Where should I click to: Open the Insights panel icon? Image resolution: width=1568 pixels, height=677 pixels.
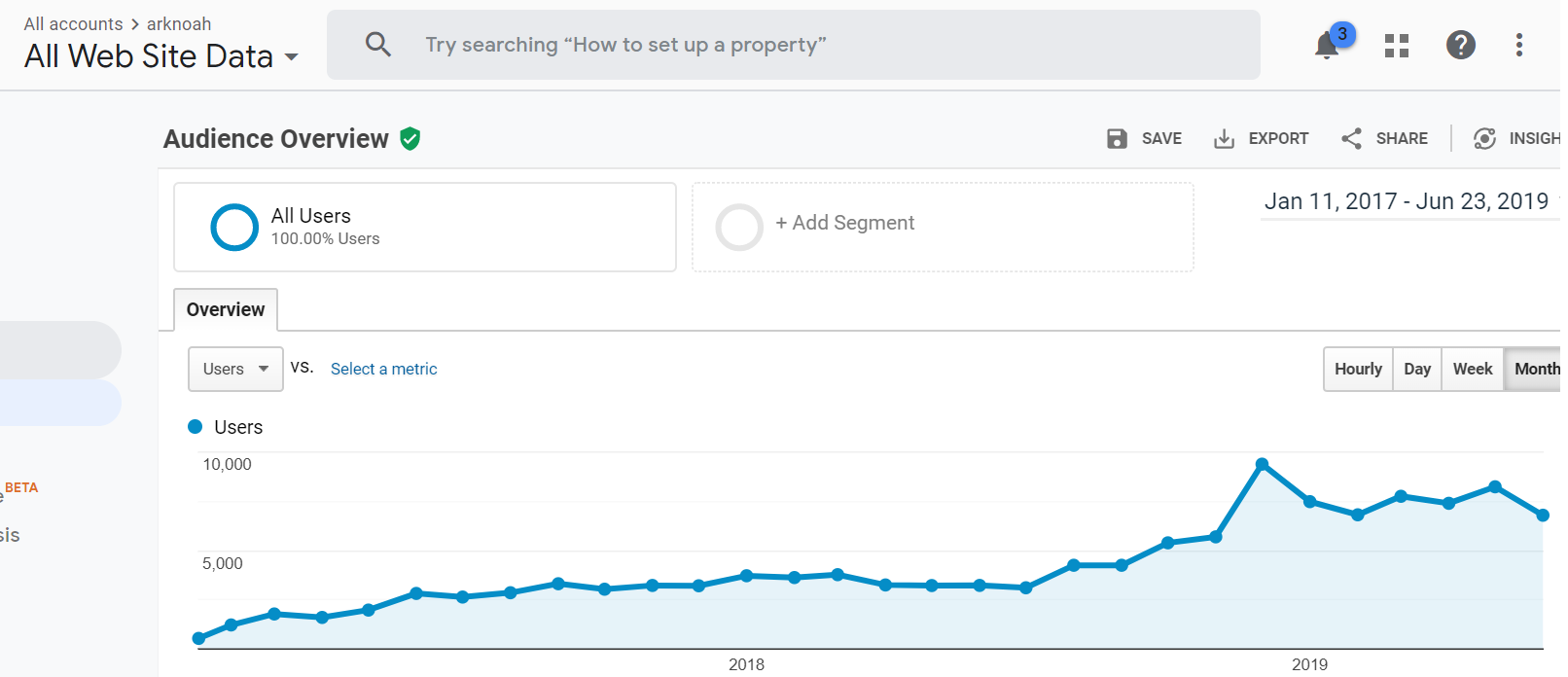[1484, 139]
